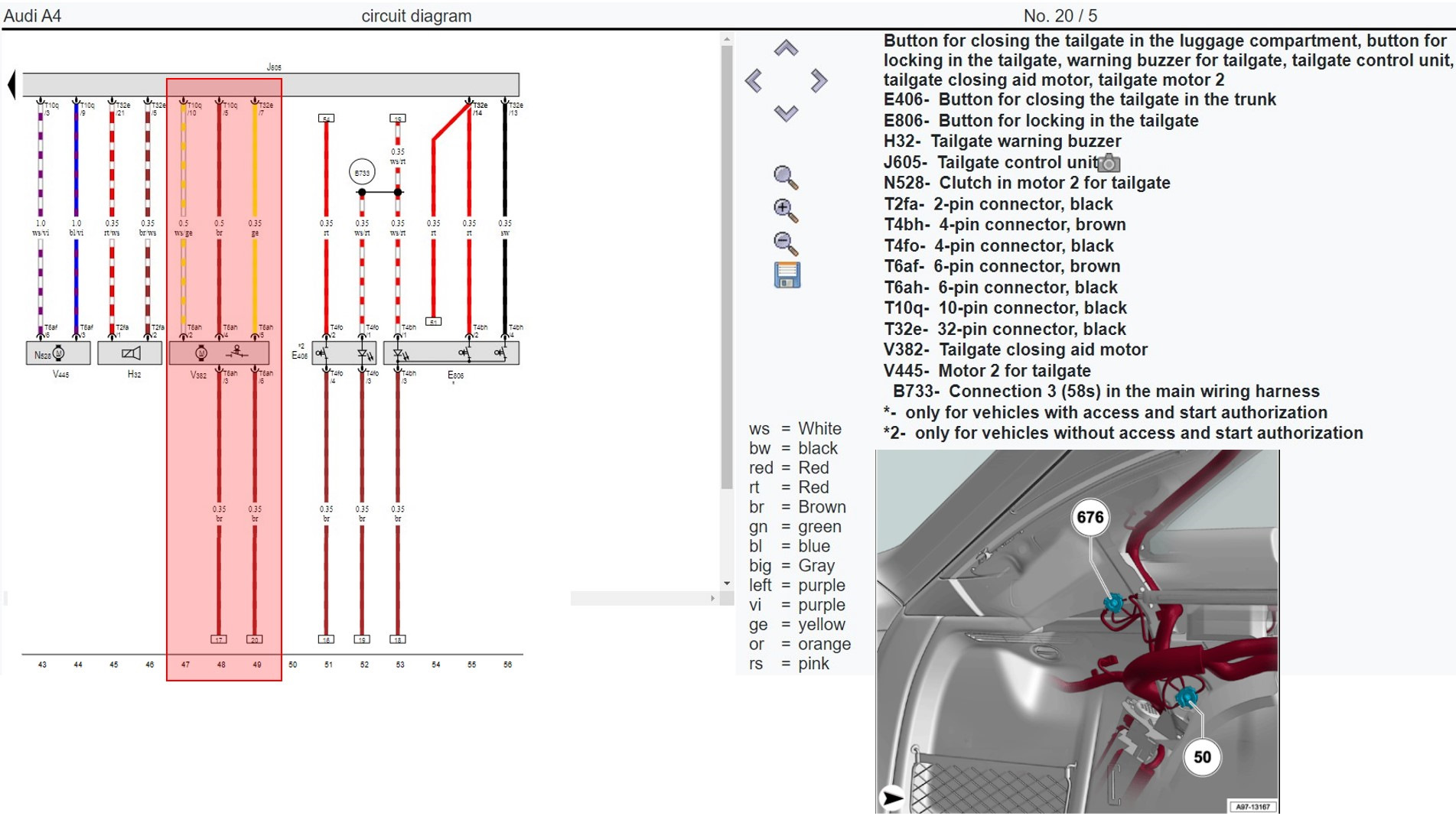Screen dimensions: 1456x816
Task: Click the left-pointing black triangle on diagram
Action: [x=11, y=84]
